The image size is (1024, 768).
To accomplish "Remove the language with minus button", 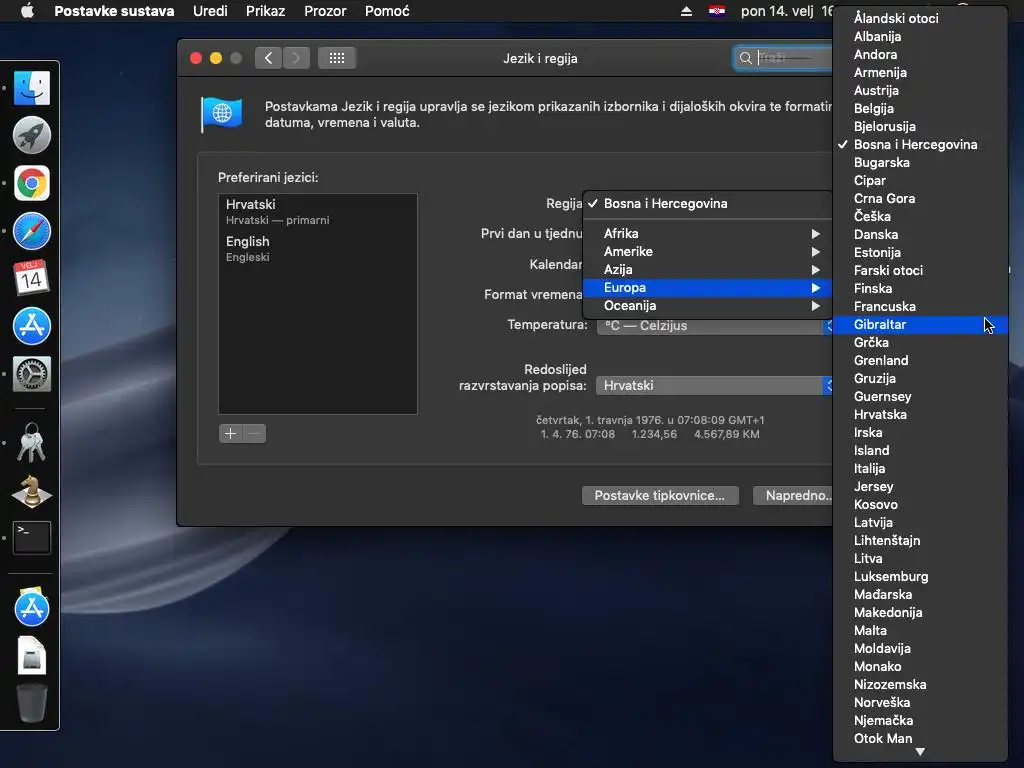I will click(x=254, y=434).
